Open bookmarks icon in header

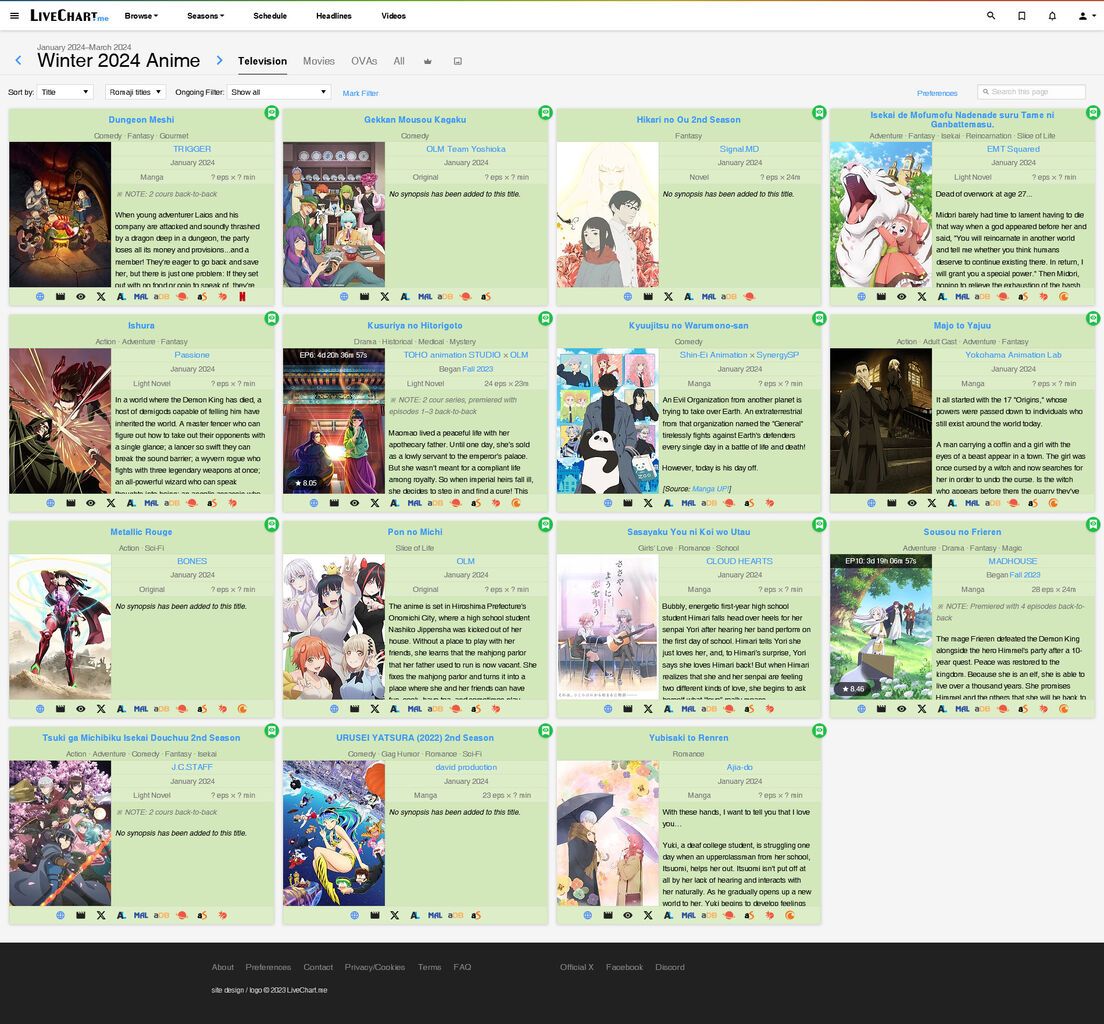coord(1022,15)
